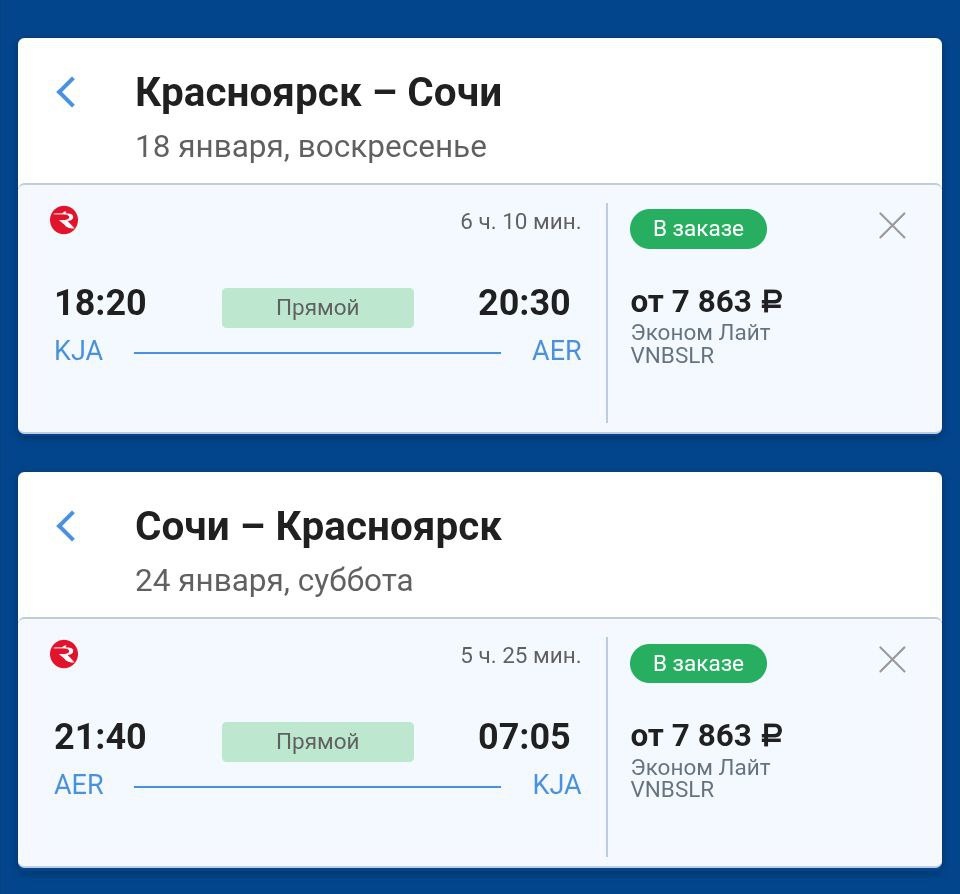The image size is (960, 894).
Task: Select the 'Прямой' badge on the 18:20 flight
Action: tap(318, 307)
